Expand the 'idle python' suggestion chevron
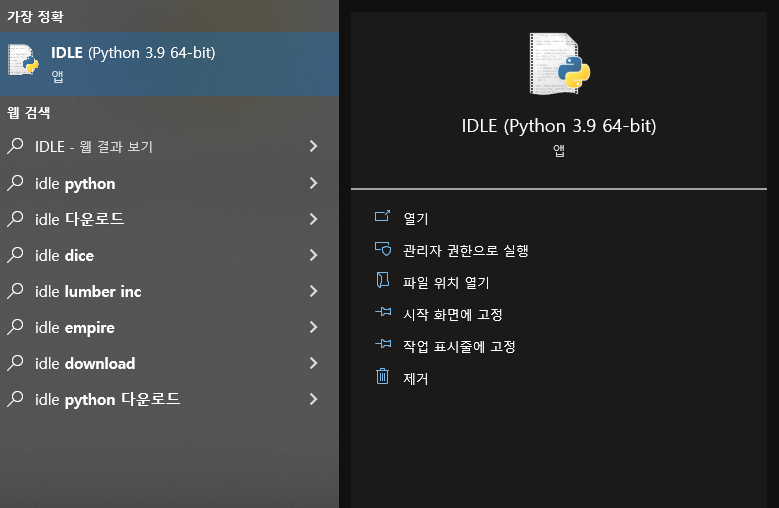Screen dimensions: 779x508 pyautogui.click(x=313, y=183)
